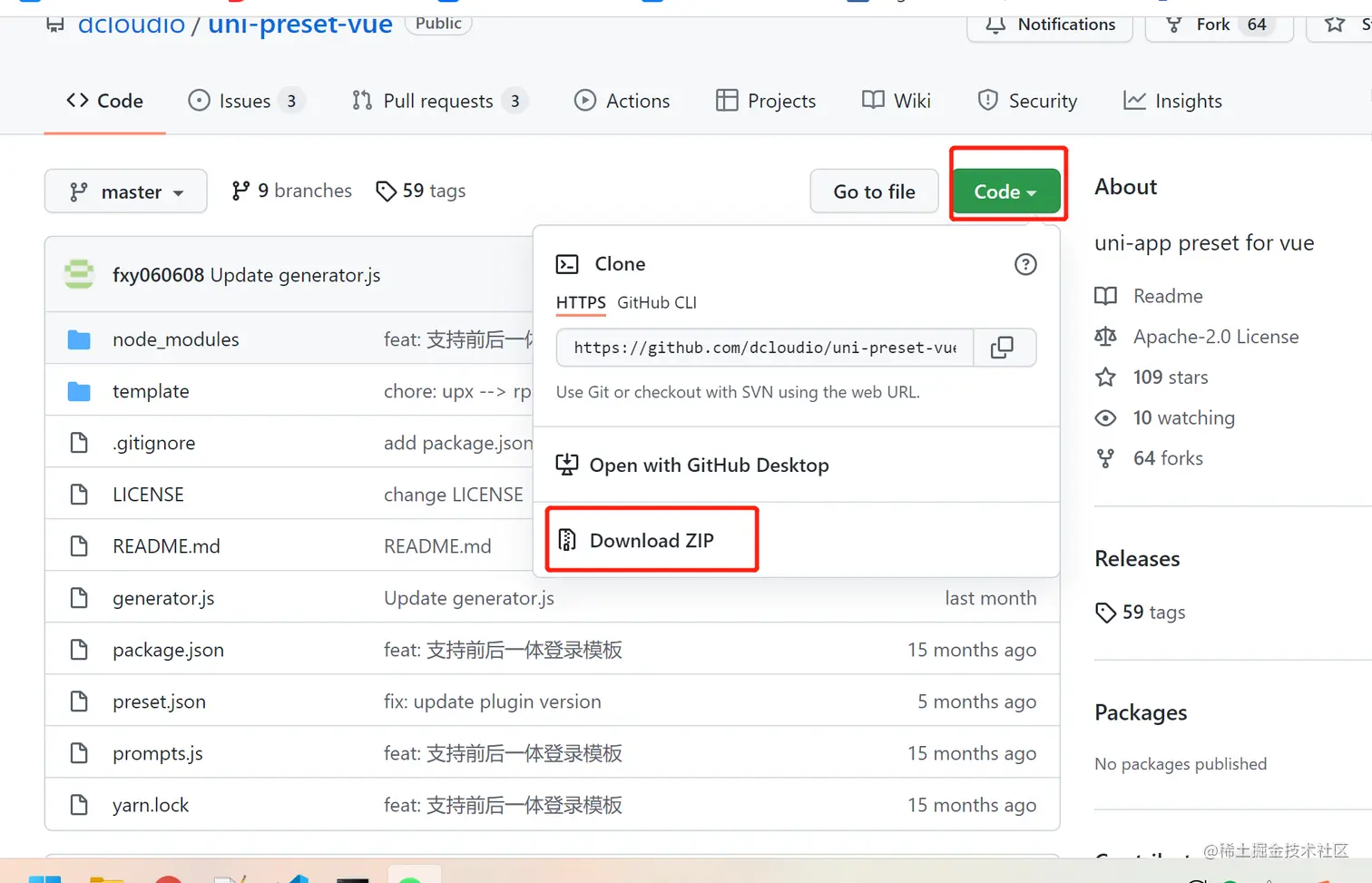This screenshot has height=883, width=1372.
Task: Open the Actions tab
Action: pyautogui.click(x=622, y=101)
